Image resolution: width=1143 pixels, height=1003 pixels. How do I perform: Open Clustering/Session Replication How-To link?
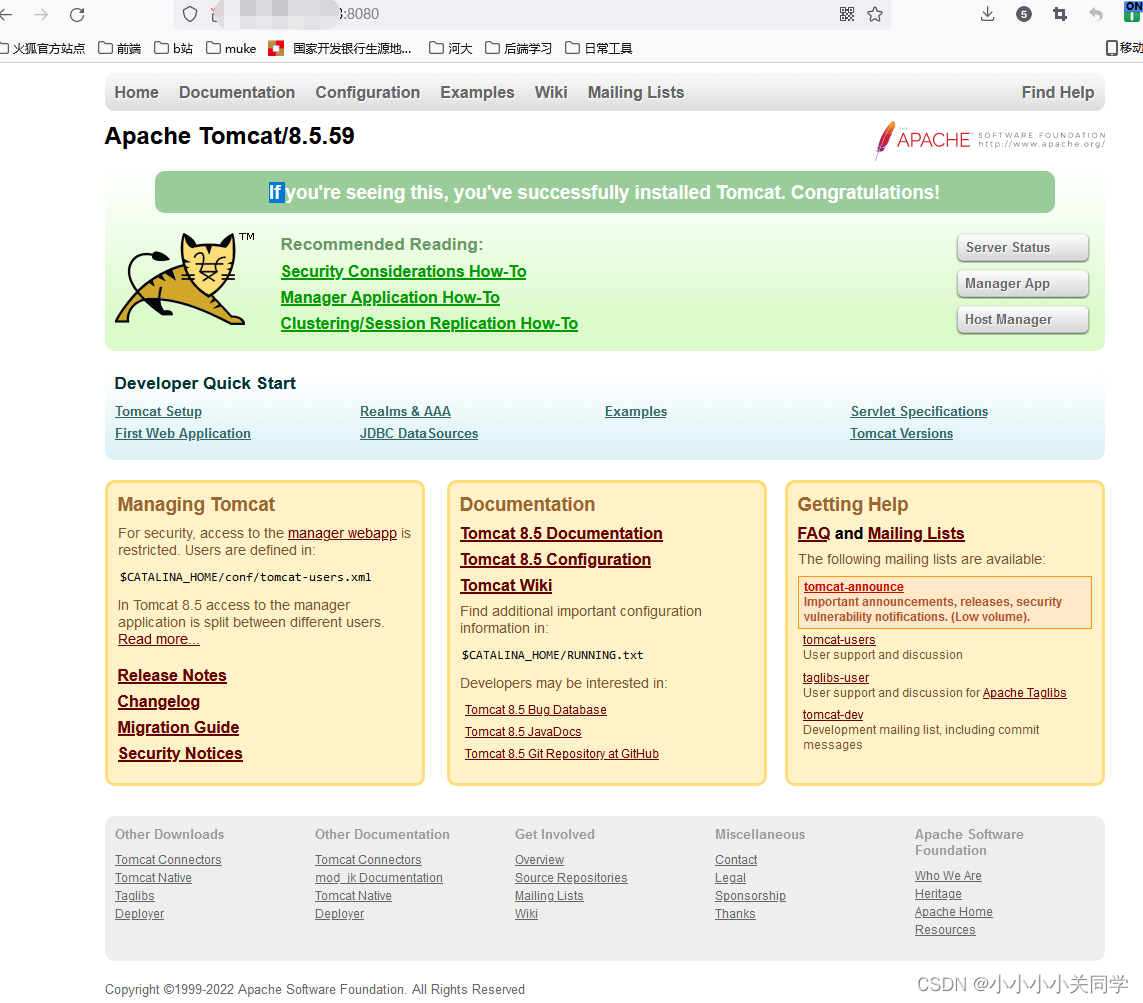pos(429,324)
